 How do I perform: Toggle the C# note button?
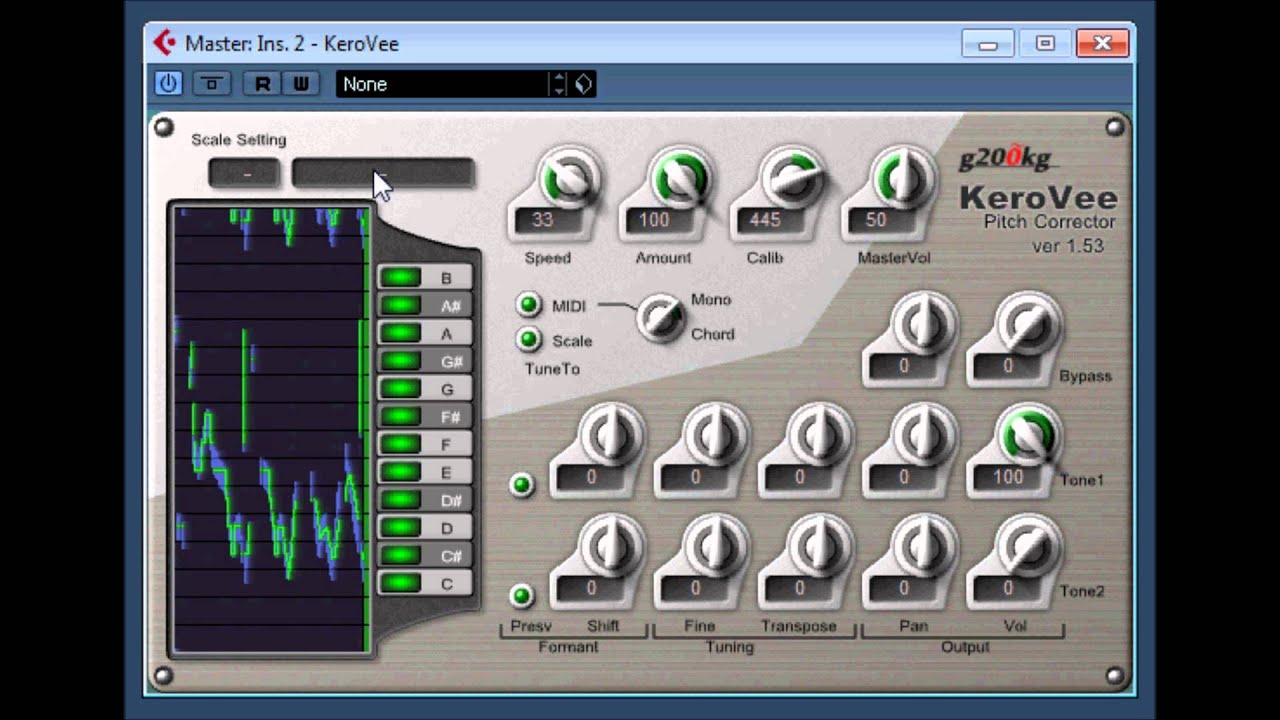click(x=424, y=555)
